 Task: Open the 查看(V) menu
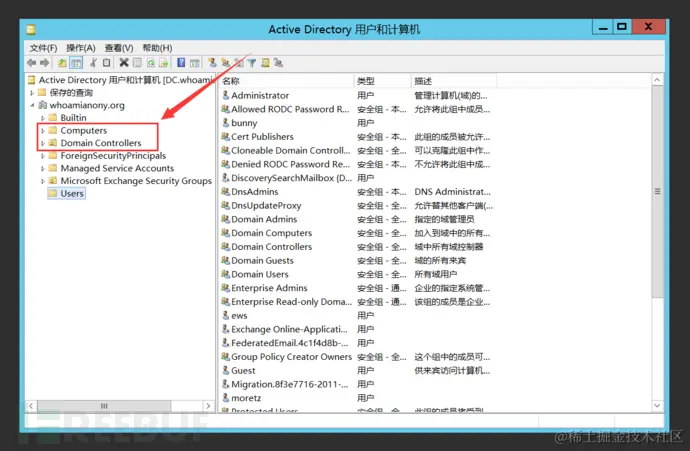119,48
